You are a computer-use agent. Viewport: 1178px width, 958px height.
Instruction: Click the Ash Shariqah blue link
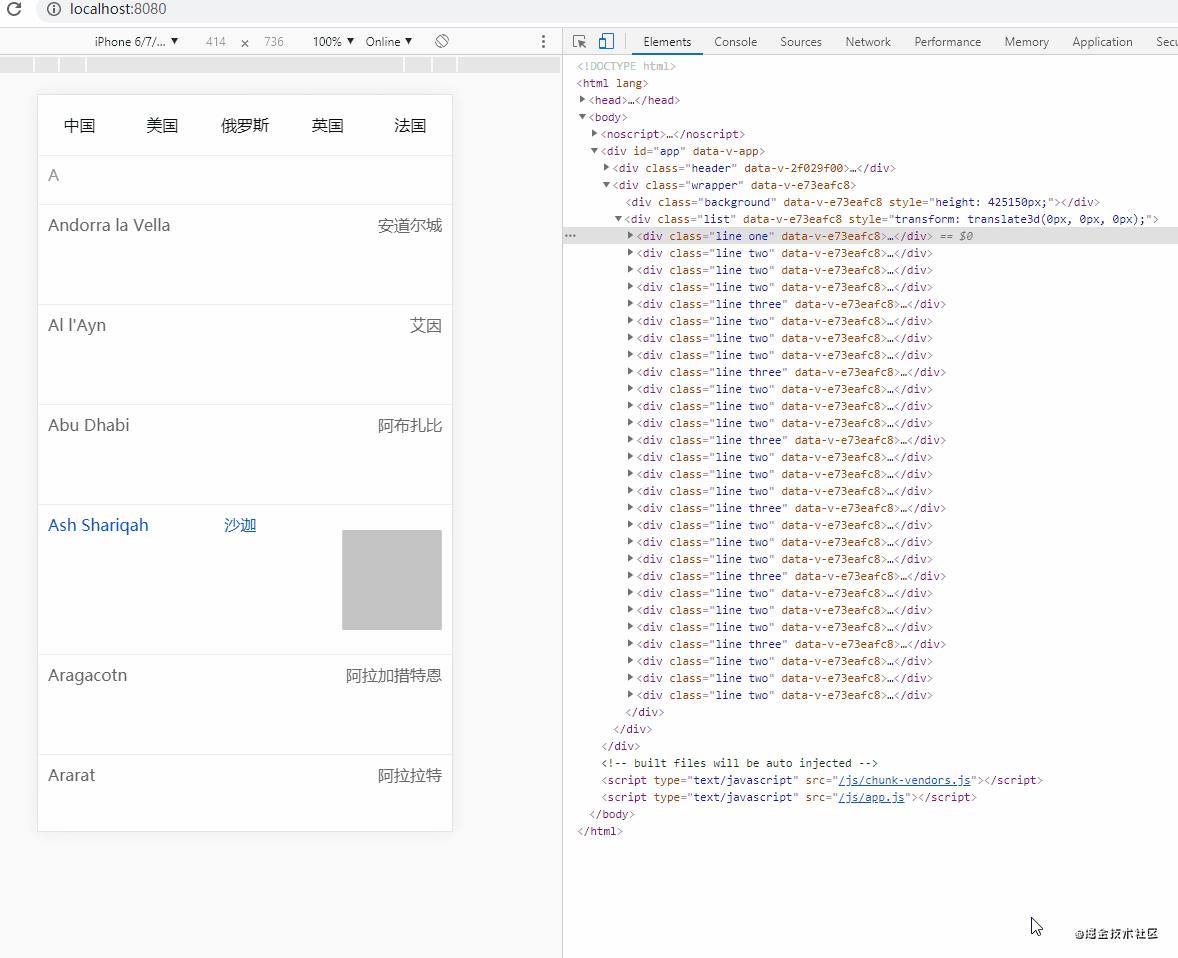coord(98,525)
